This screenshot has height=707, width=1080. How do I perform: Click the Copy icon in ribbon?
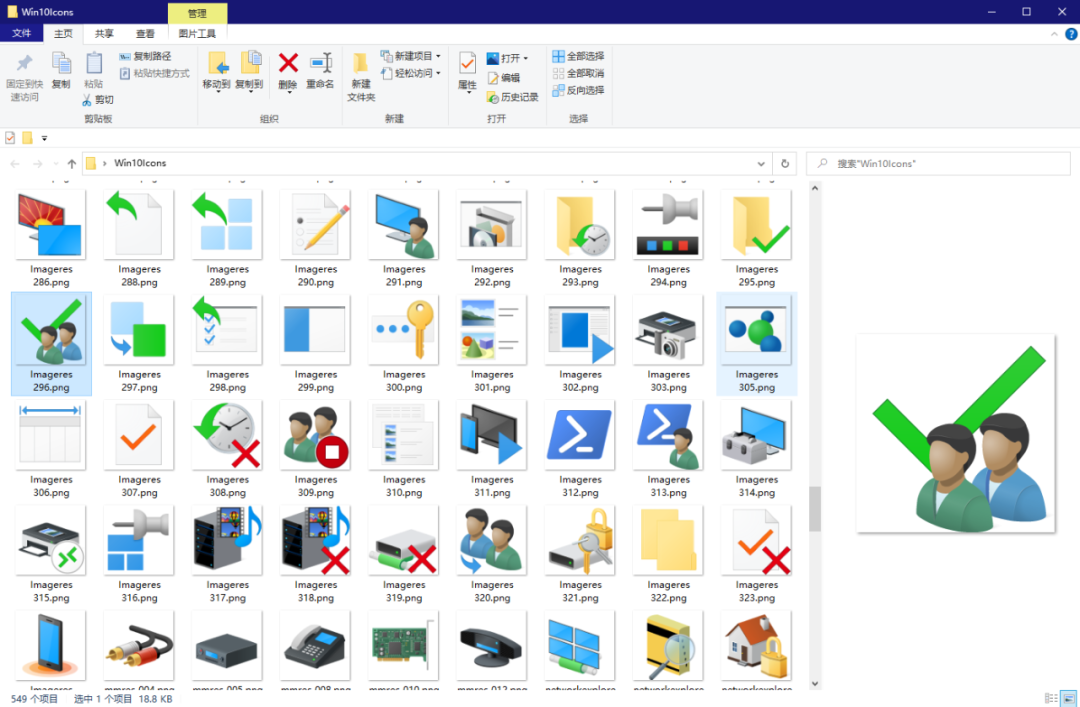[x=61, y=64]
